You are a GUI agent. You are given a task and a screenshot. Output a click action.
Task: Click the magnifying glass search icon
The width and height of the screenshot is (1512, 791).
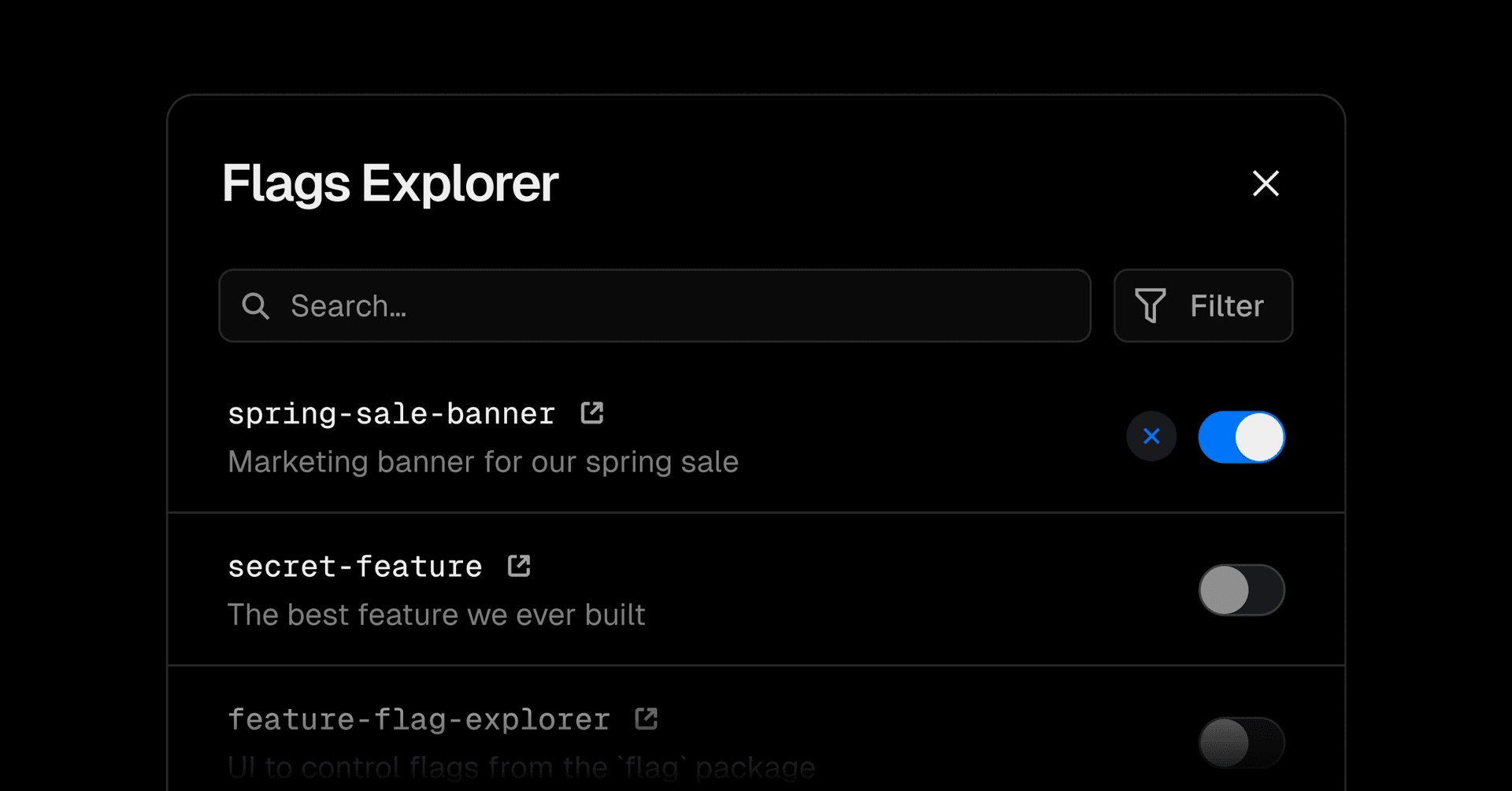point(255,306)
